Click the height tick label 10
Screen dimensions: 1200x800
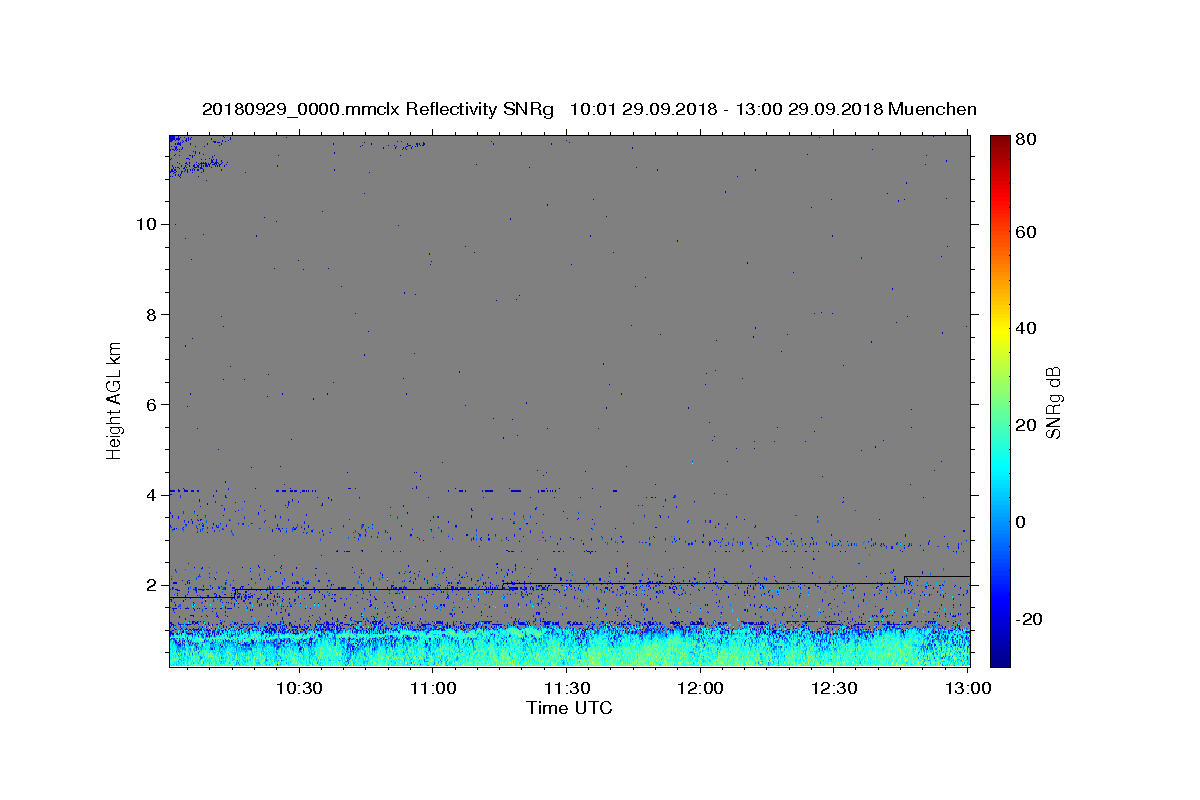147,224
